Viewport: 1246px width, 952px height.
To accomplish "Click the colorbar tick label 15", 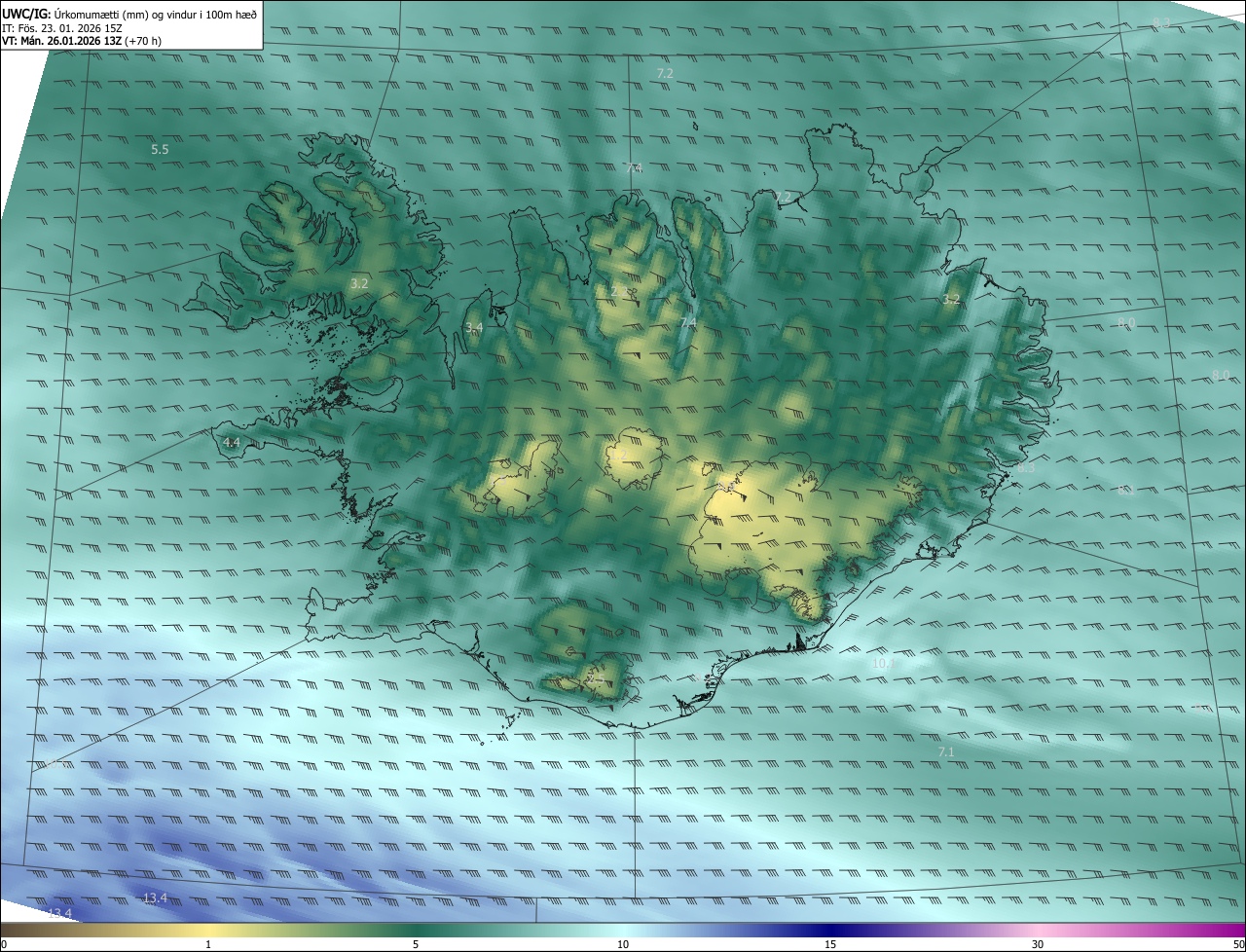I will pyautogui.click(x=830, y=945).
